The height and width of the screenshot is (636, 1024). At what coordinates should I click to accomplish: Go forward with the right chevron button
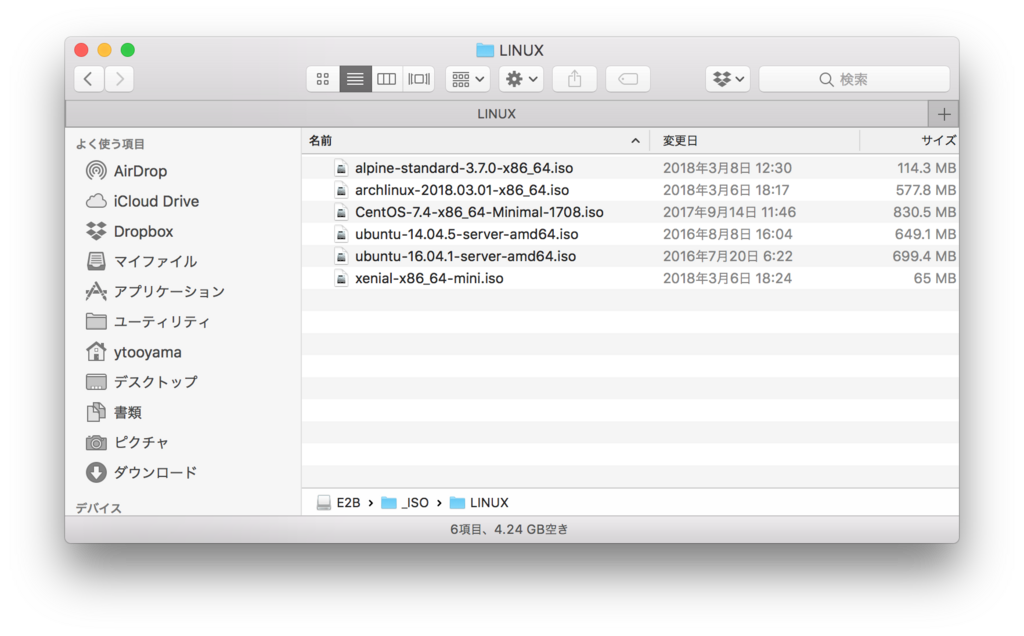point(120,79)
